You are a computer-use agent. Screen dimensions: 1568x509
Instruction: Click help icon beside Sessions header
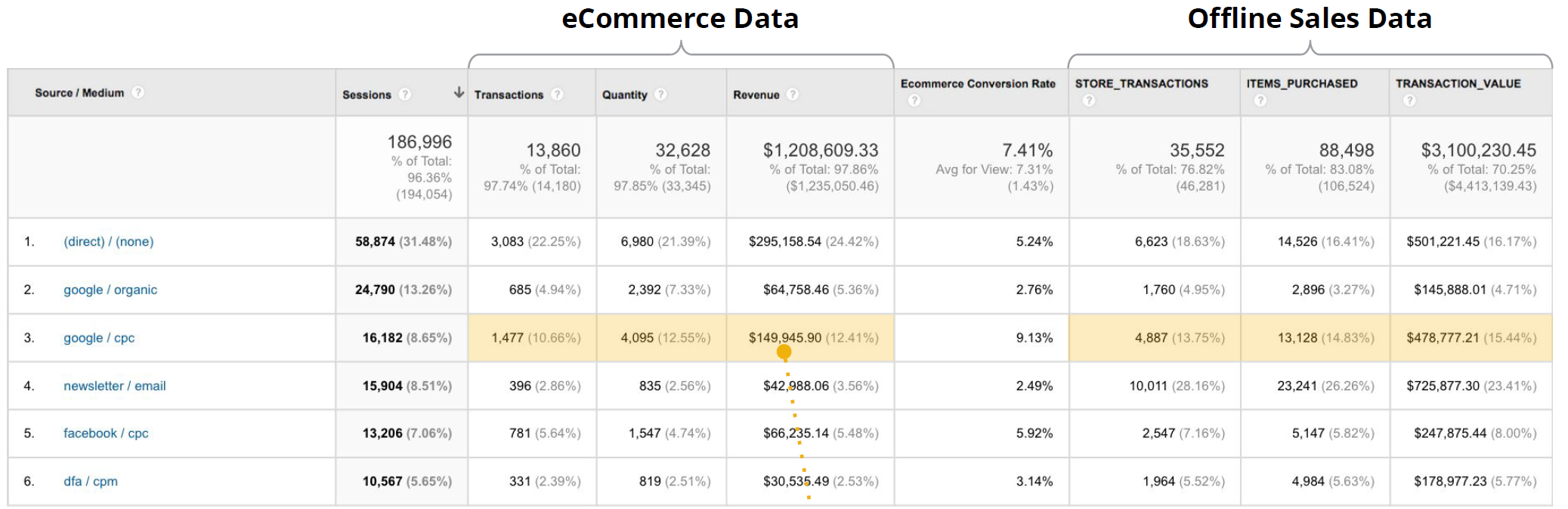tap(405, 95)
